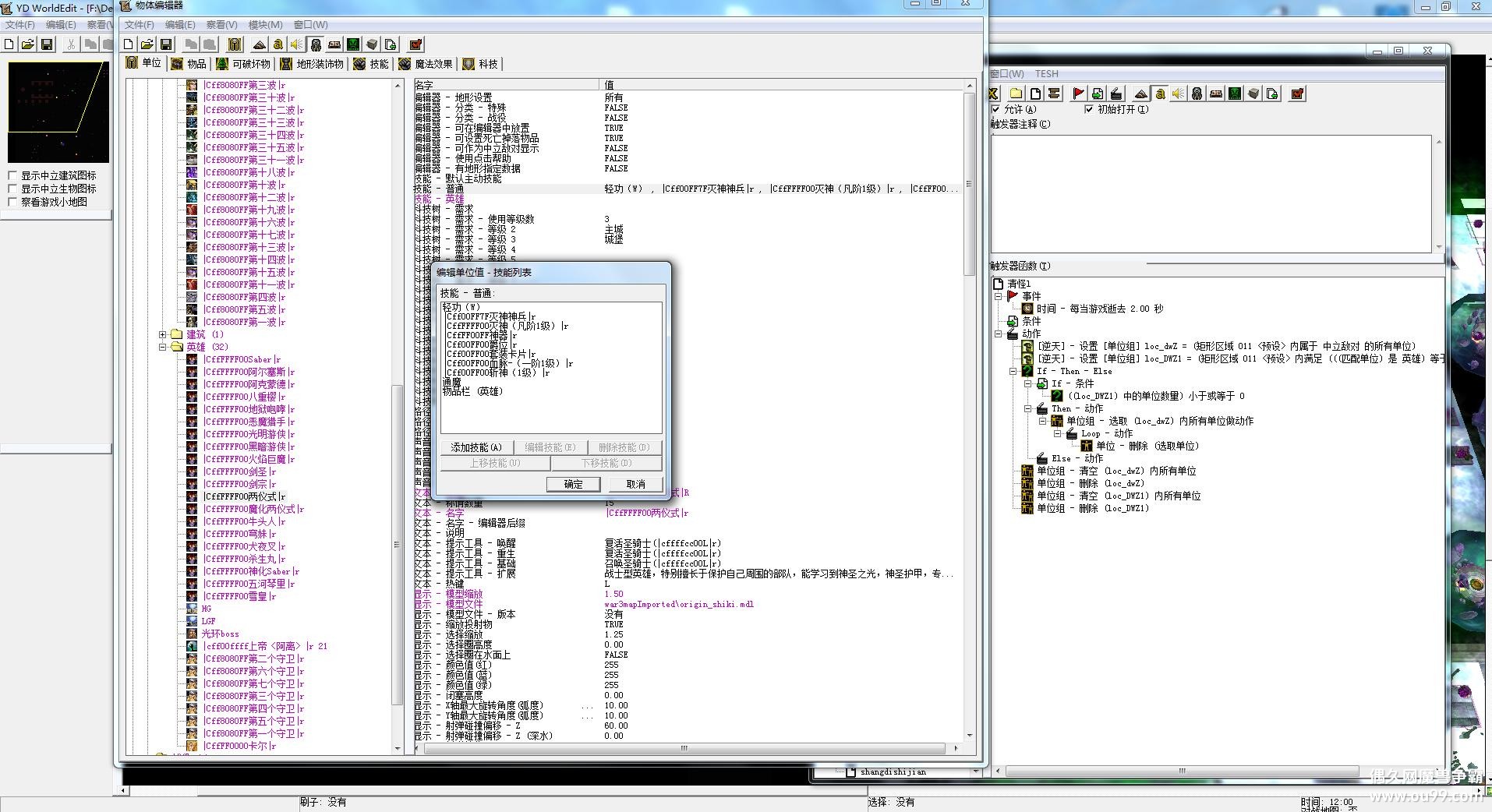Viewport: 1492px width, 812px height.
Task: Add new condition icon in Trigger Editor
Action: tap(1097, 94)
